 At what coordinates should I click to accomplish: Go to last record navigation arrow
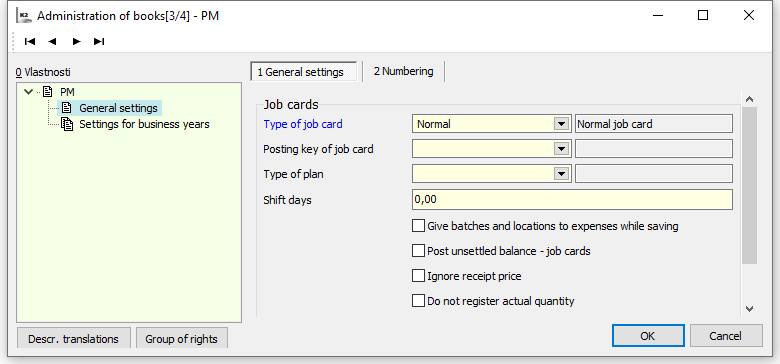(99, 41)
